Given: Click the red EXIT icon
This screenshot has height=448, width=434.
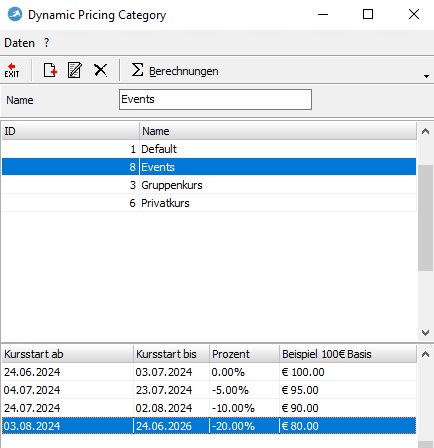Looking at the screenshot, I should pos(12,70).
